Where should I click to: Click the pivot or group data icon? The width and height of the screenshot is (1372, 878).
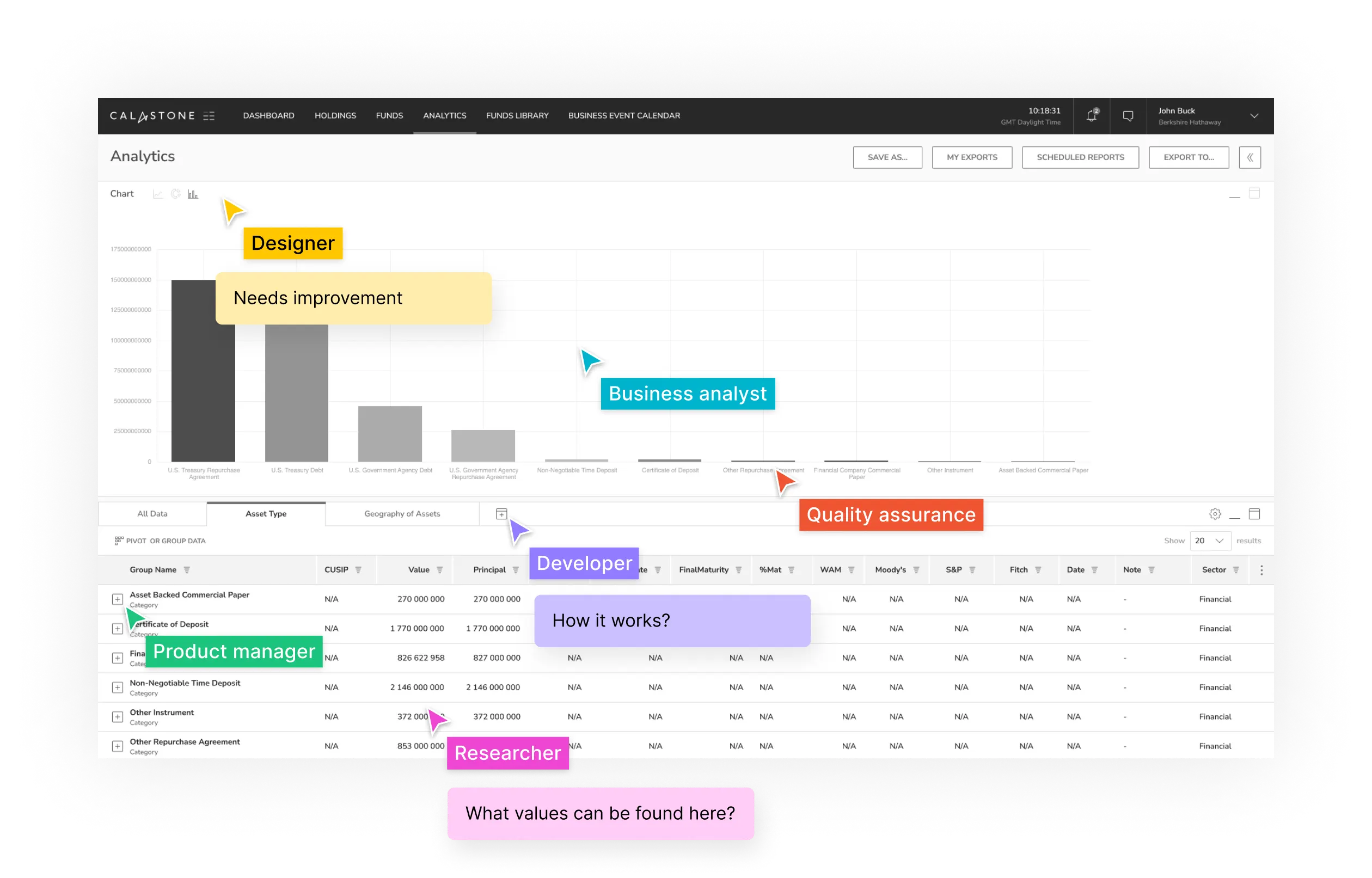pyautogui.click(x=119, y=541)
